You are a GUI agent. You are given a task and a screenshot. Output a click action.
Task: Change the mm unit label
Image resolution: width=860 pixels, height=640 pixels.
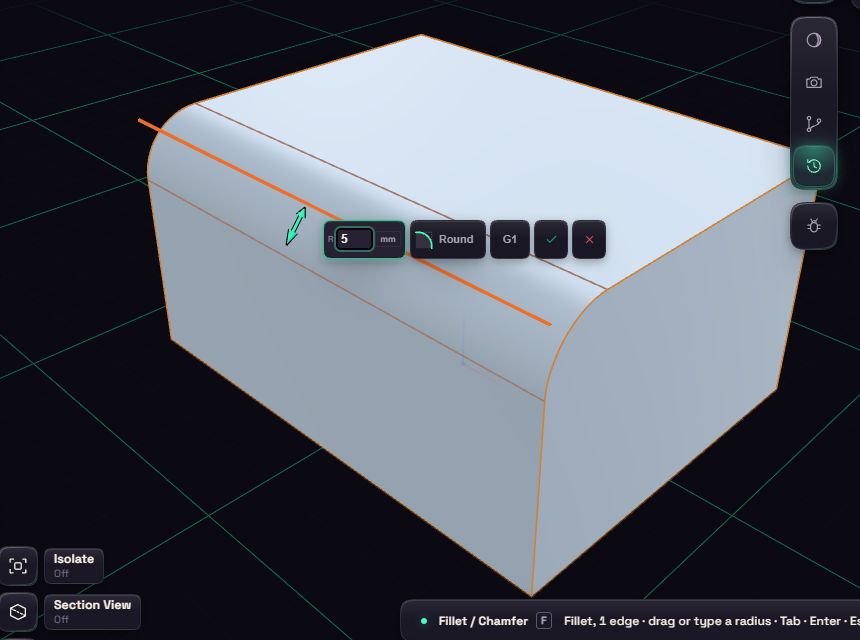click(388, 239)
